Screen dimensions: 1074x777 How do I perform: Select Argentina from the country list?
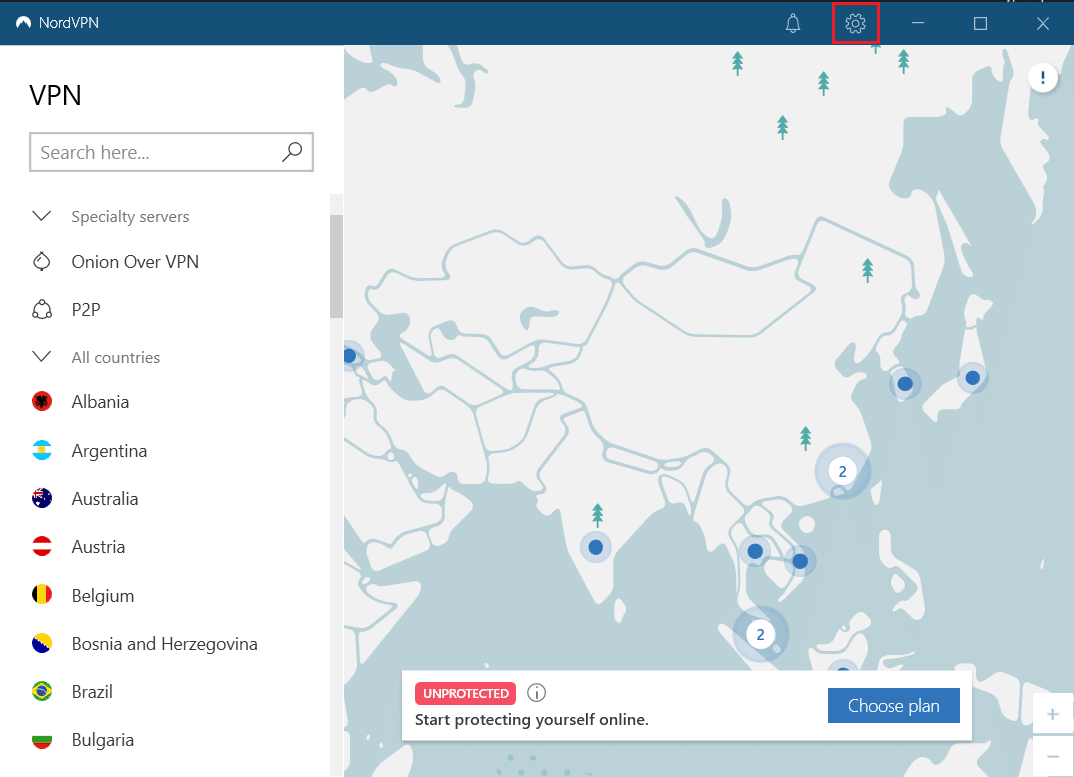tap(109, 451)
